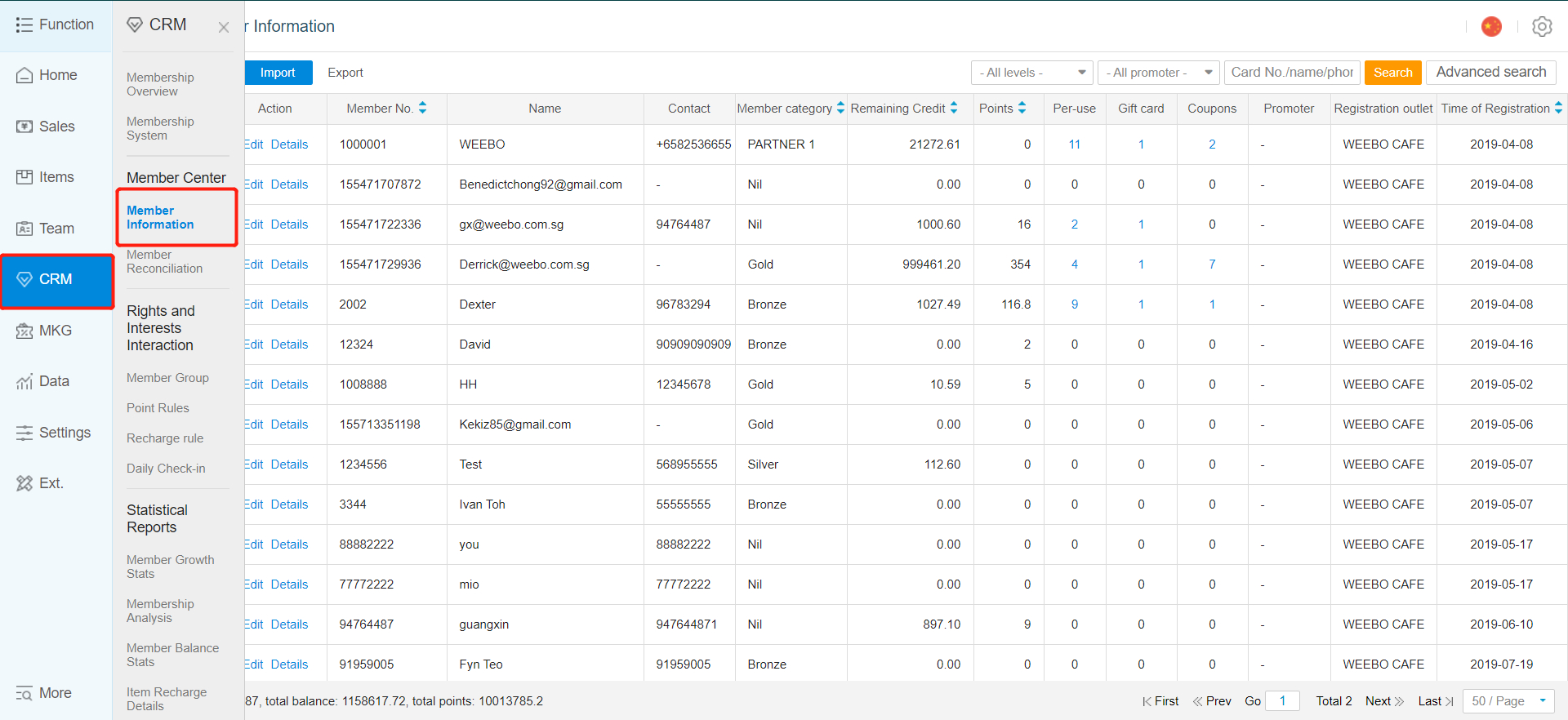Screen dimensions: 1568x720
Task: Close the CRM submenu panel
Action: coord(224,28)
